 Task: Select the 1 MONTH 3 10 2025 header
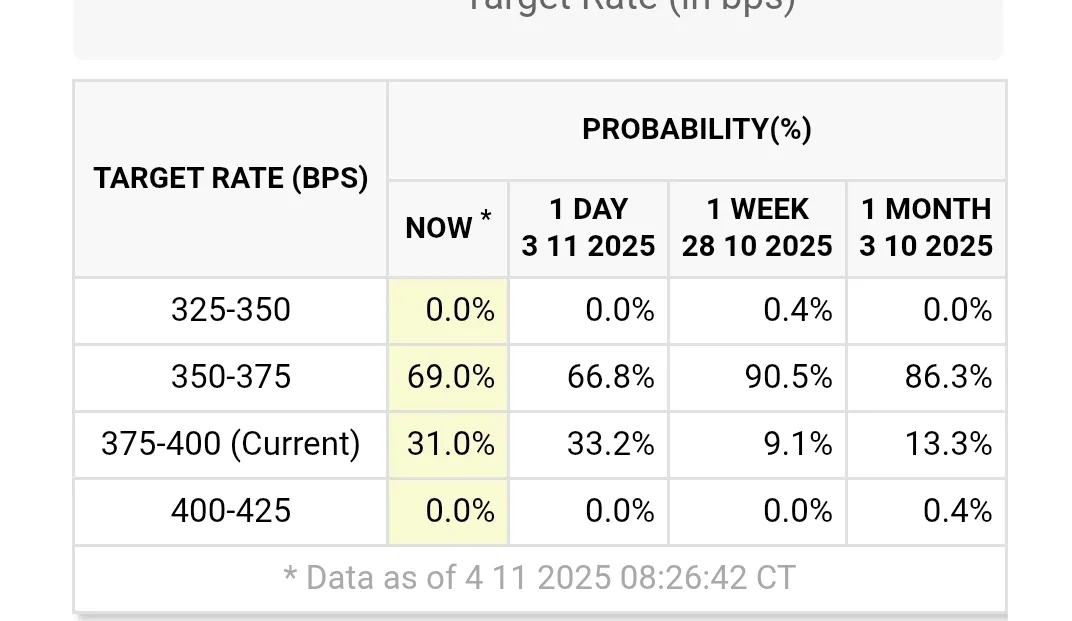point(926,228)
